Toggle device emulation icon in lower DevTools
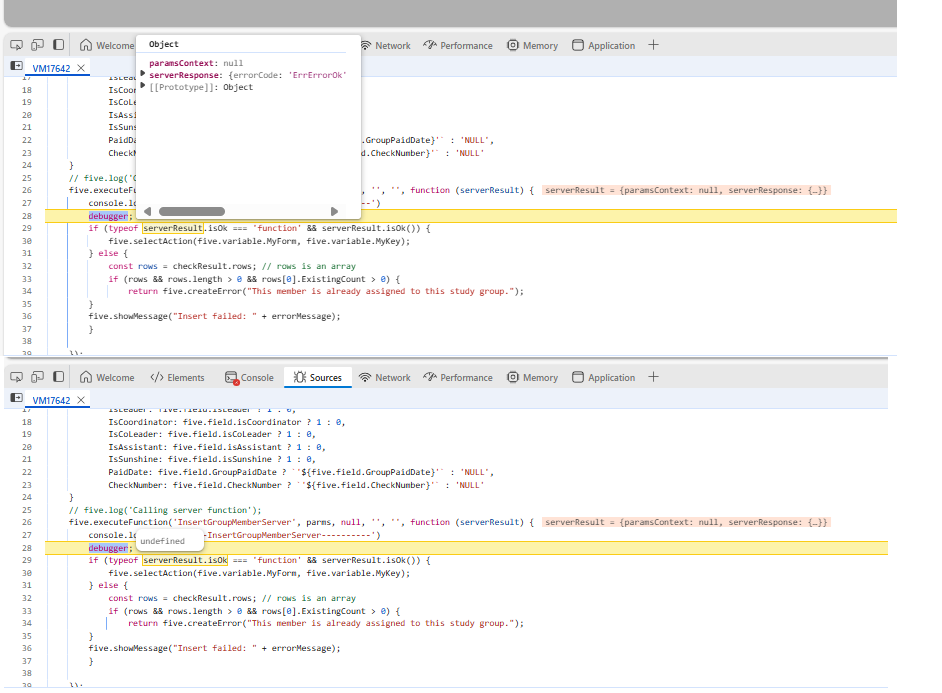Screen dimensions: 942x693 click(x=37, y=377)
